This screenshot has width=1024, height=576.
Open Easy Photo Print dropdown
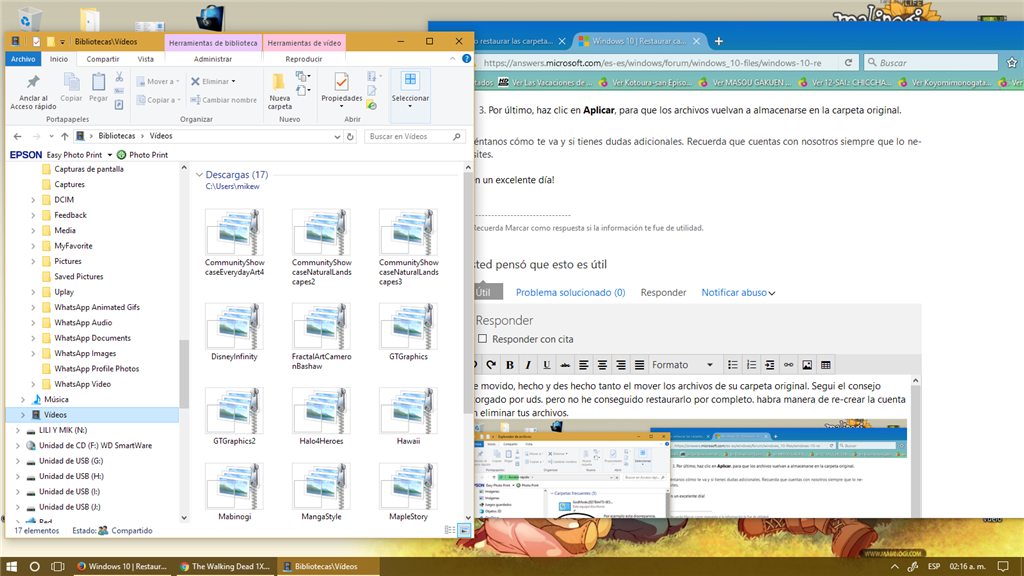(110, 155)
